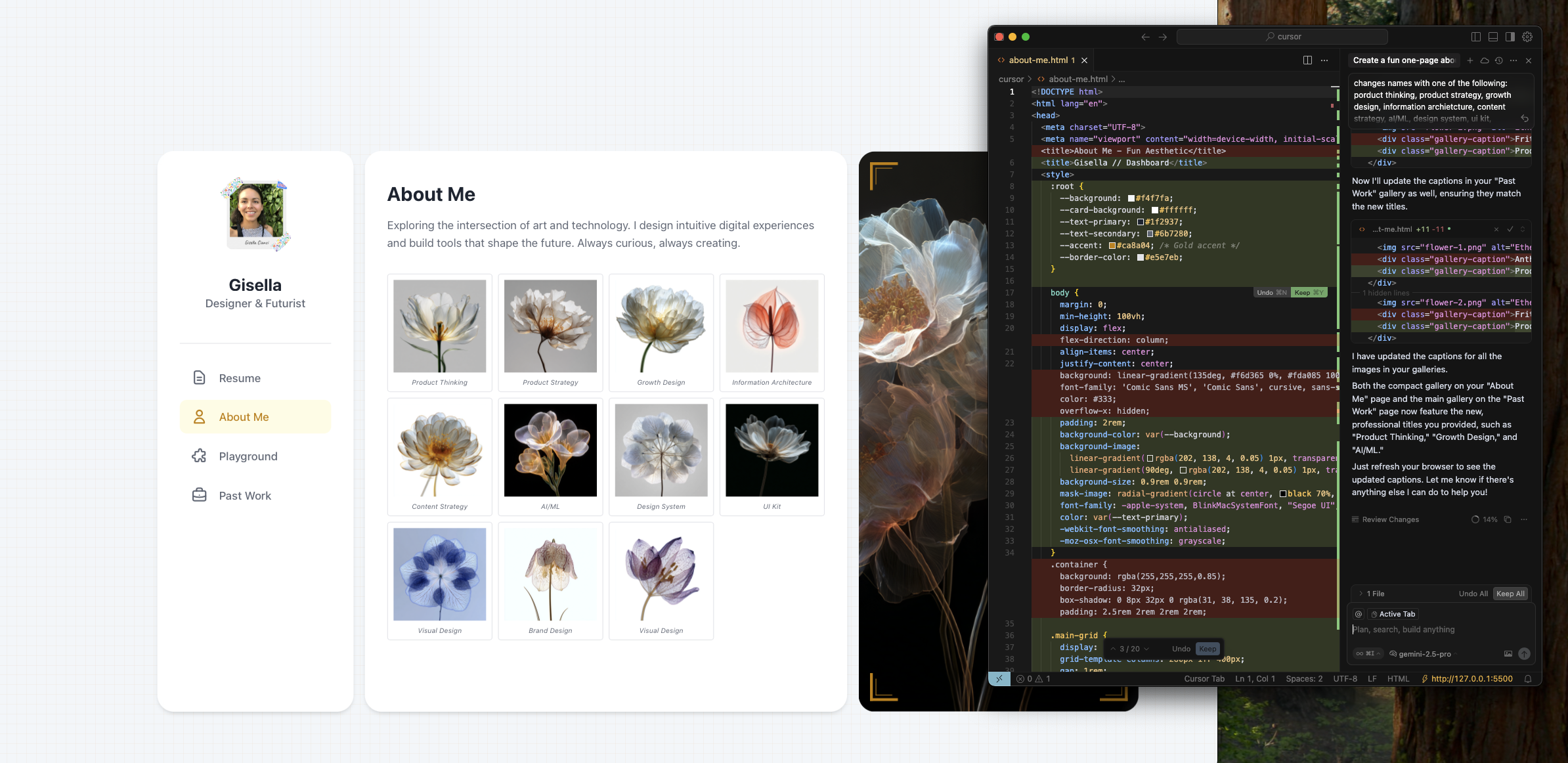Click Undo in floating change navigator
The height and width of the screenshot is (763, 1568).
pos(1181,649)
